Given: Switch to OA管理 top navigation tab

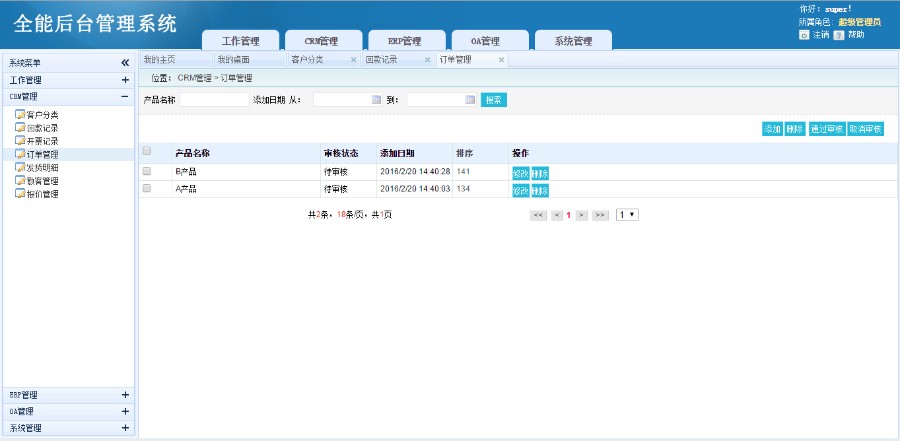Looking at the screenshot, I should (x=490, y=41).
